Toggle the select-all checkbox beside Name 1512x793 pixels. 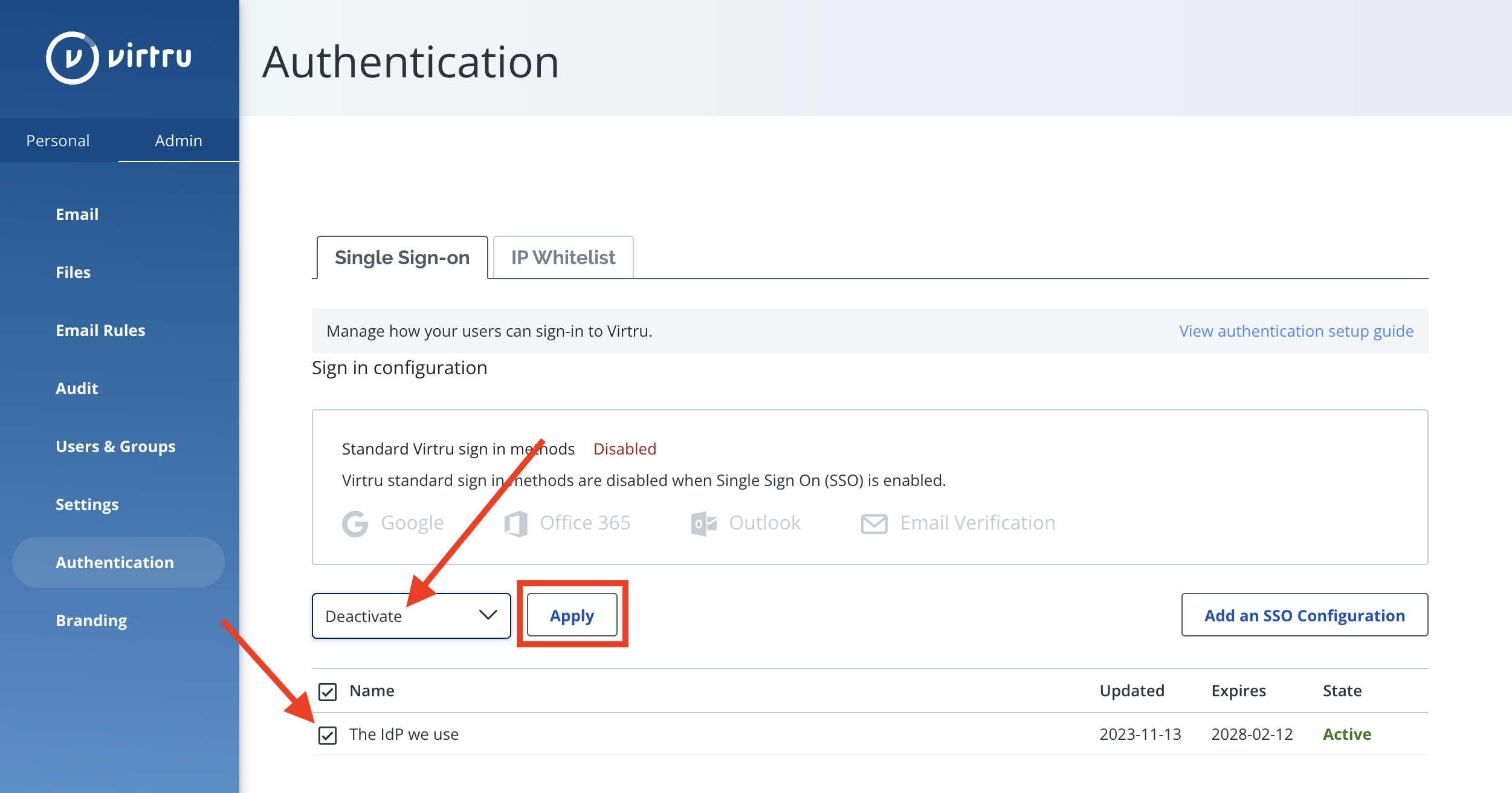tap(328, 691)
